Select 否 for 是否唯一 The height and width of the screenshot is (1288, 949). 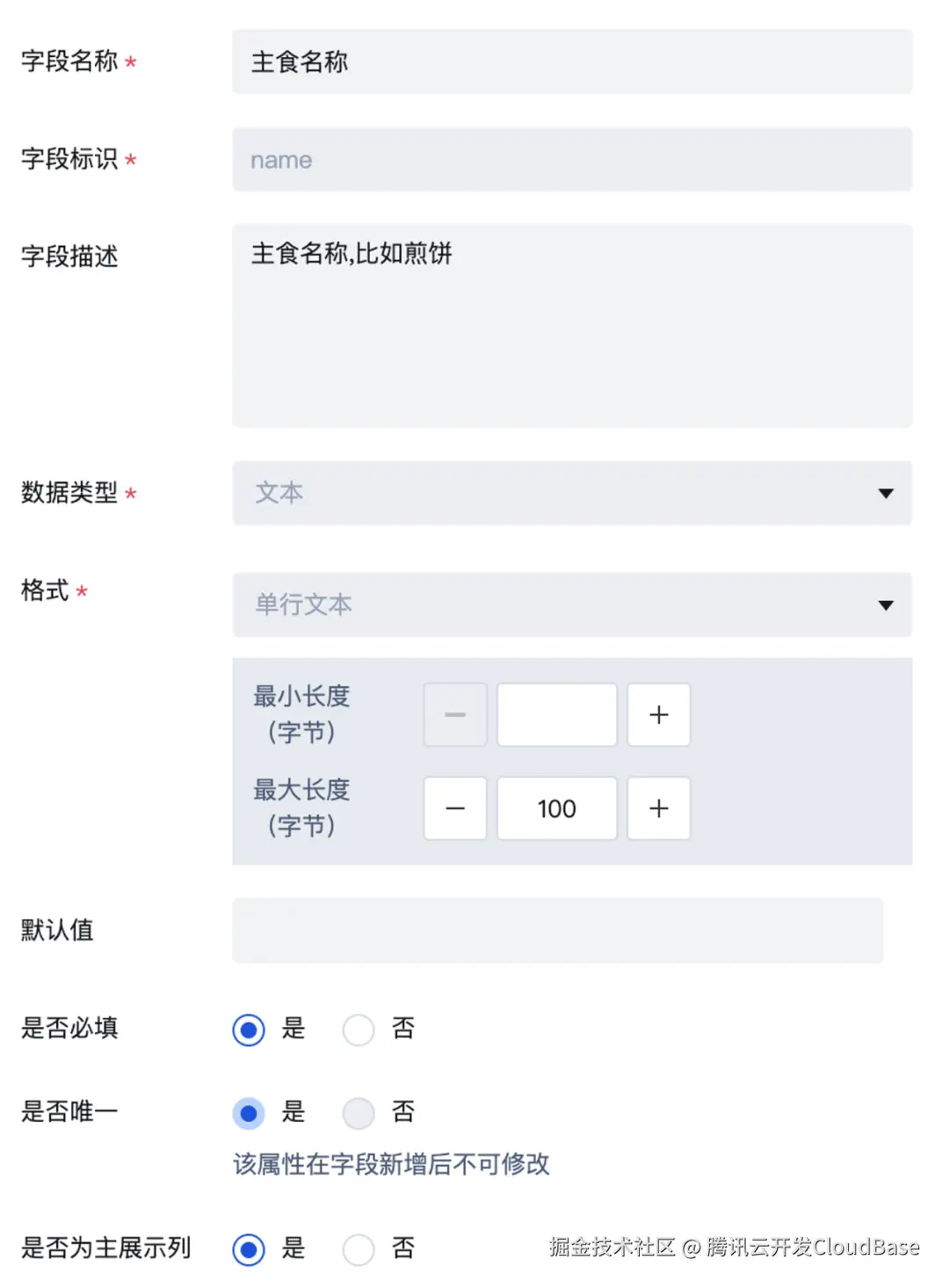coord(359,1112)
